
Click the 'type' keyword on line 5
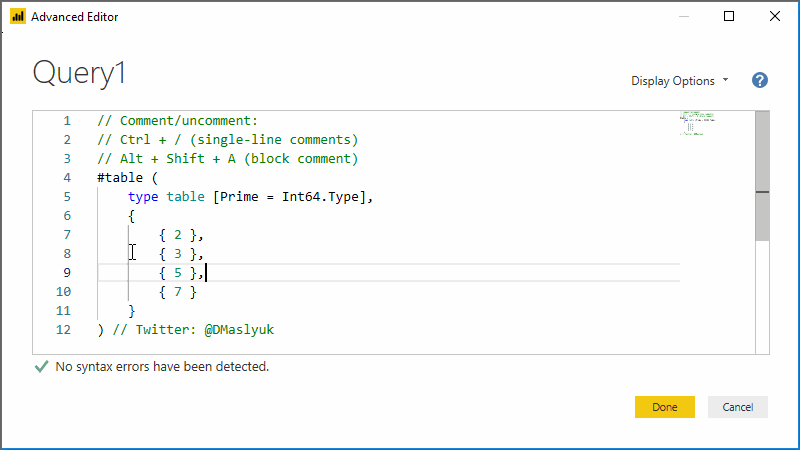(143, 196)
